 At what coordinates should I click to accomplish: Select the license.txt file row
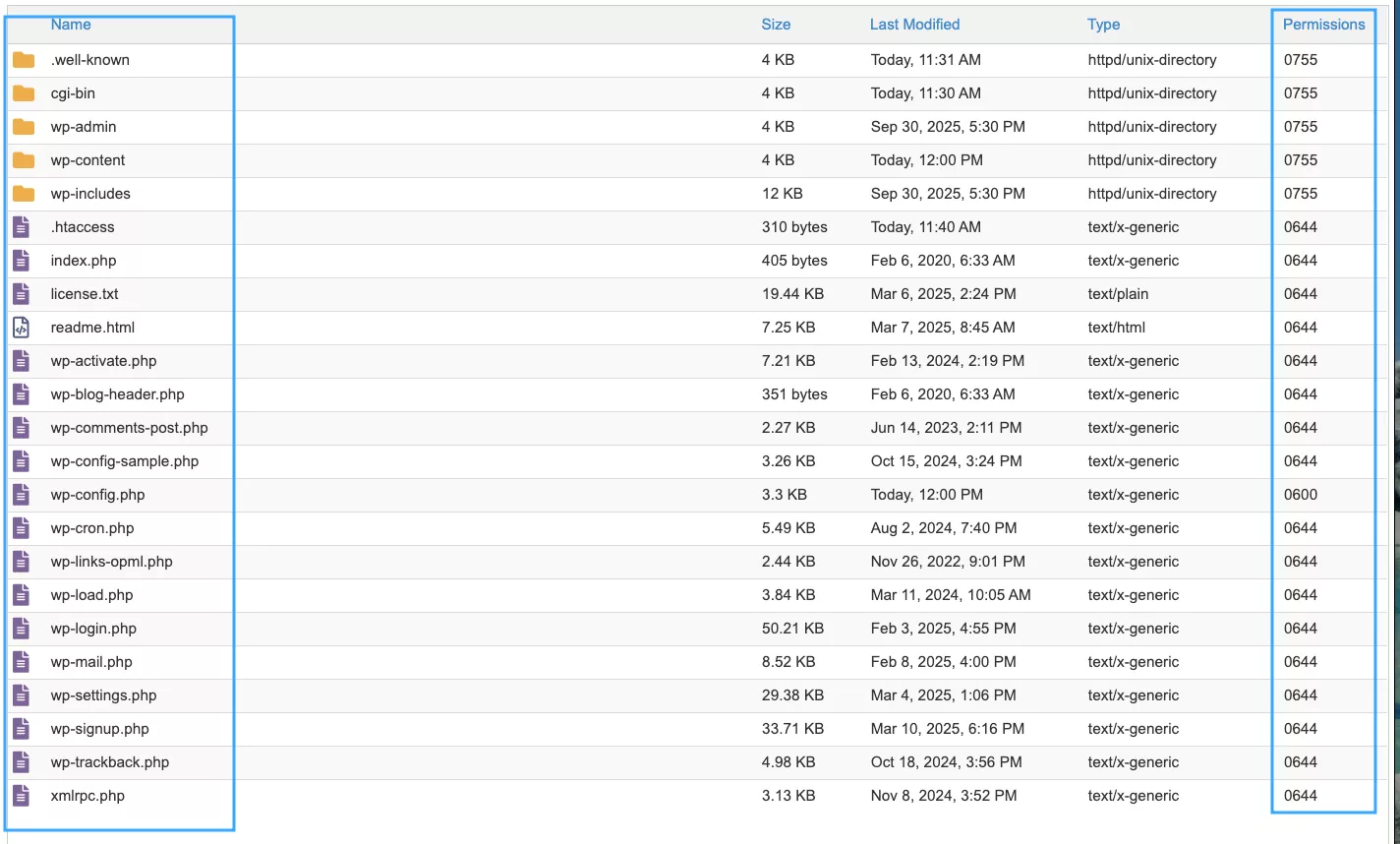(85, 294)
